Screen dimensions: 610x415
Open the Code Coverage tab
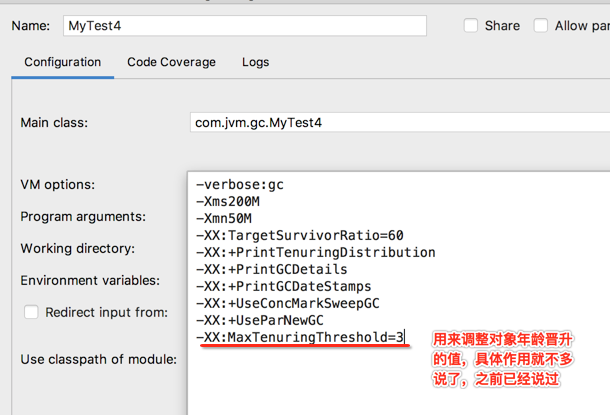click(171, 62)
